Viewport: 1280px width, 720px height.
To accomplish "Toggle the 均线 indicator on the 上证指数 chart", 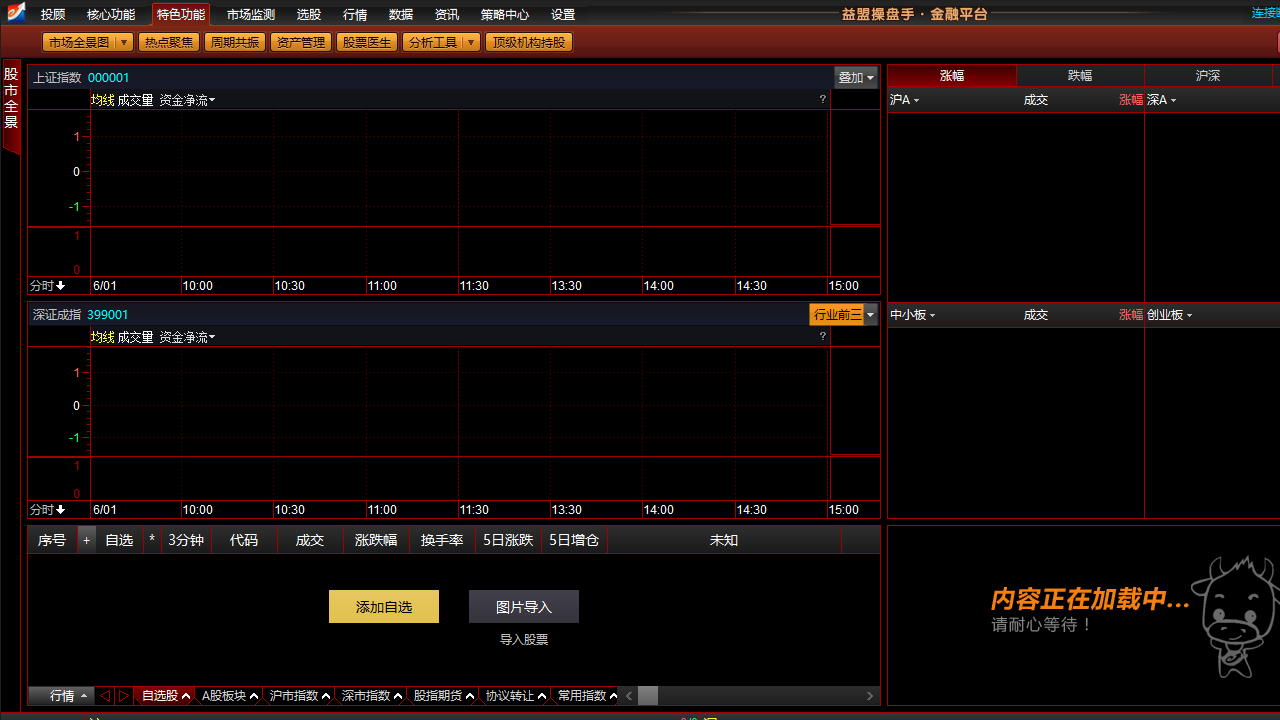I will (x=103, y=100).
